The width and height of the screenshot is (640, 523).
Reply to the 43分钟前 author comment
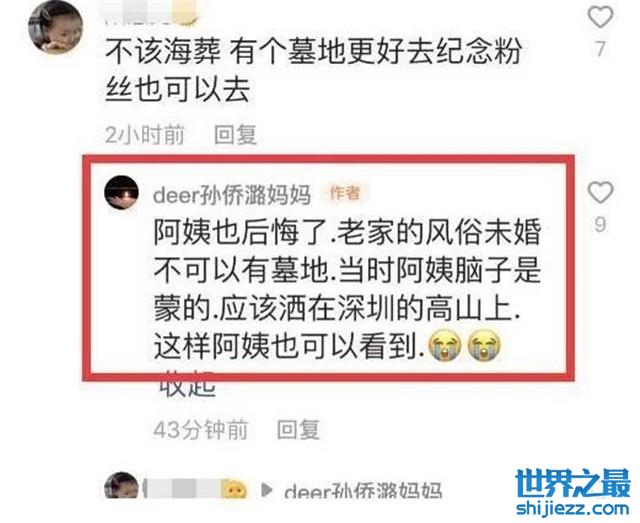click(298, 430)
